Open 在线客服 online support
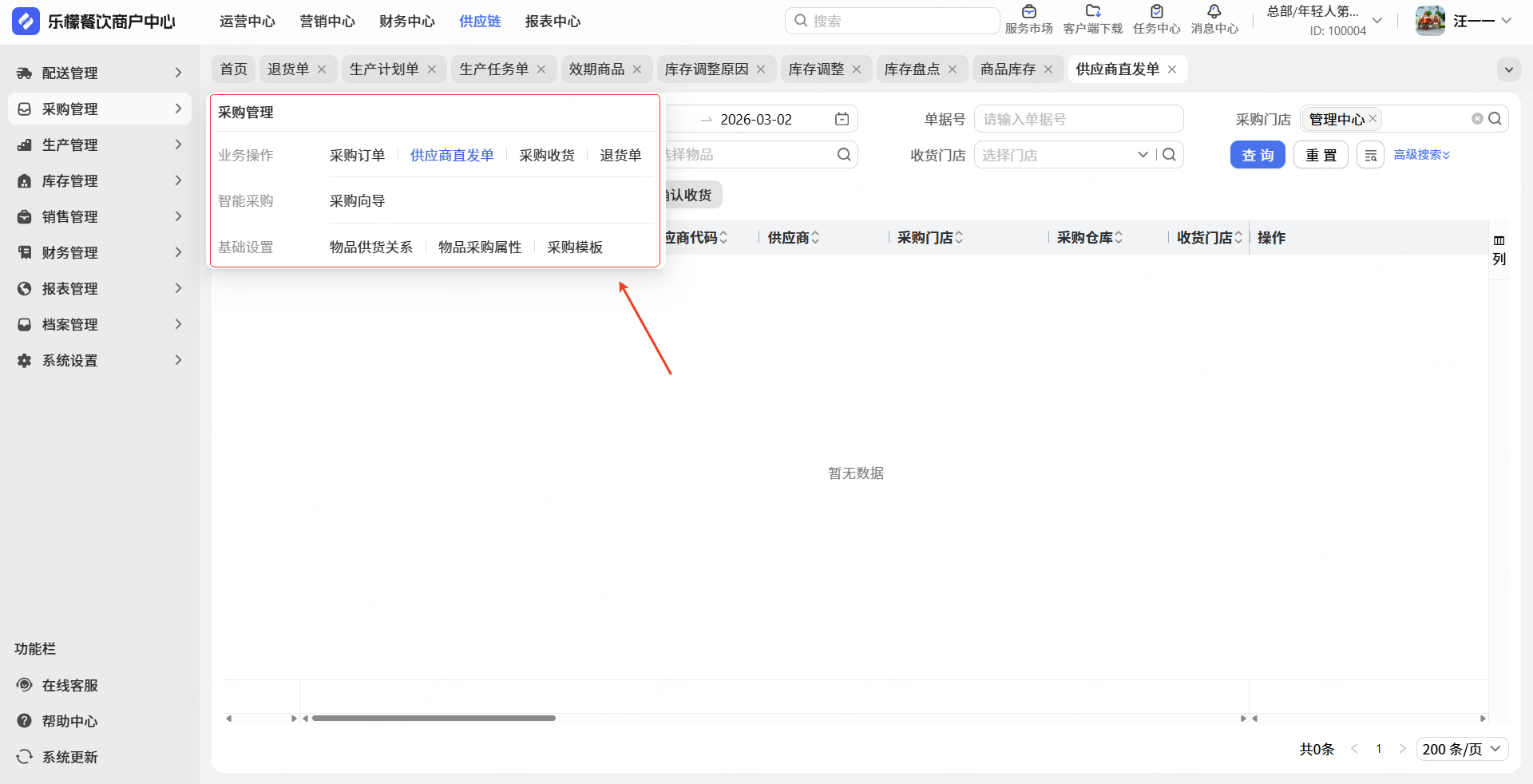The height and width of the screenshot is (784, 1533). click(69, 685)
